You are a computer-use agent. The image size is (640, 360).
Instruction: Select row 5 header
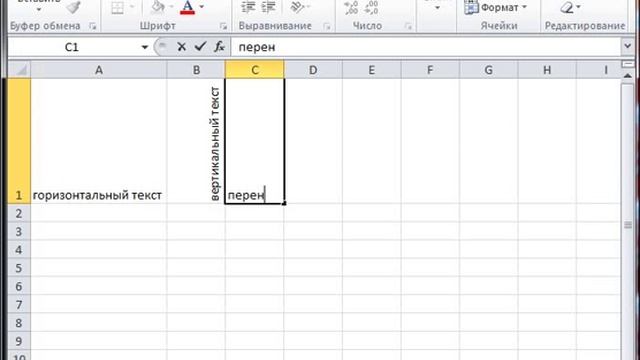coord(19,268)
